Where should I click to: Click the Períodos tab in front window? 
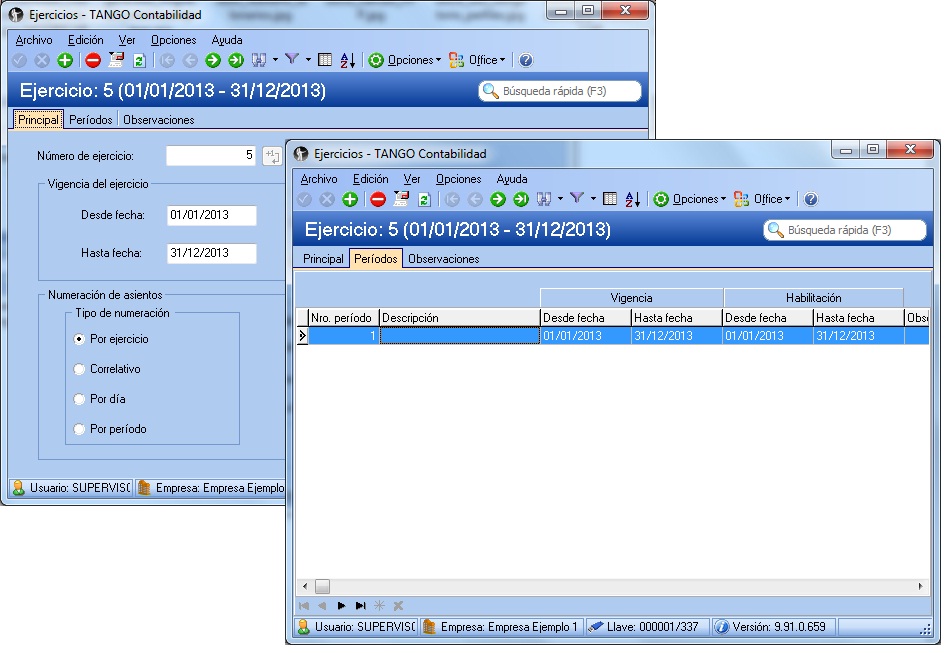pyautogui.click(x=376, y=259)
